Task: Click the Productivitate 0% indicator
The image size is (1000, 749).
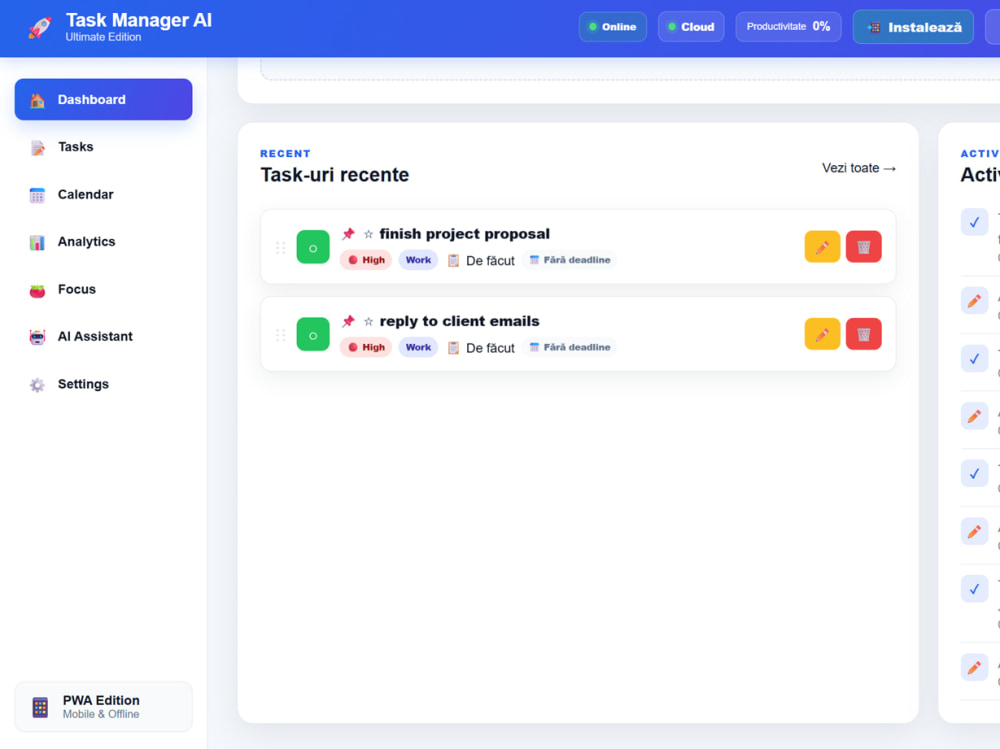Action: pyautogui.click(x=788, y=27)
